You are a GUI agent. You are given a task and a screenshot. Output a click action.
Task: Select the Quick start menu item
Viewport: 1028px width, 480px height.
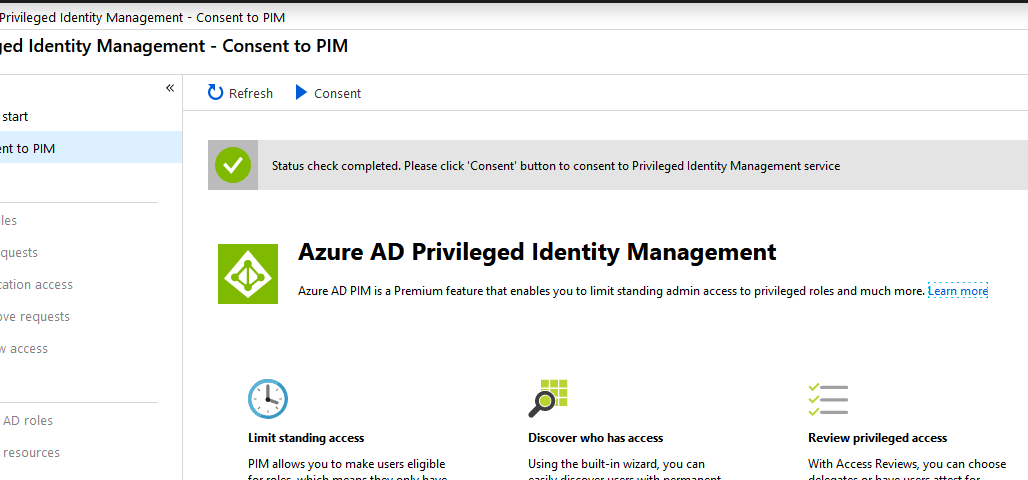point(91,117)
